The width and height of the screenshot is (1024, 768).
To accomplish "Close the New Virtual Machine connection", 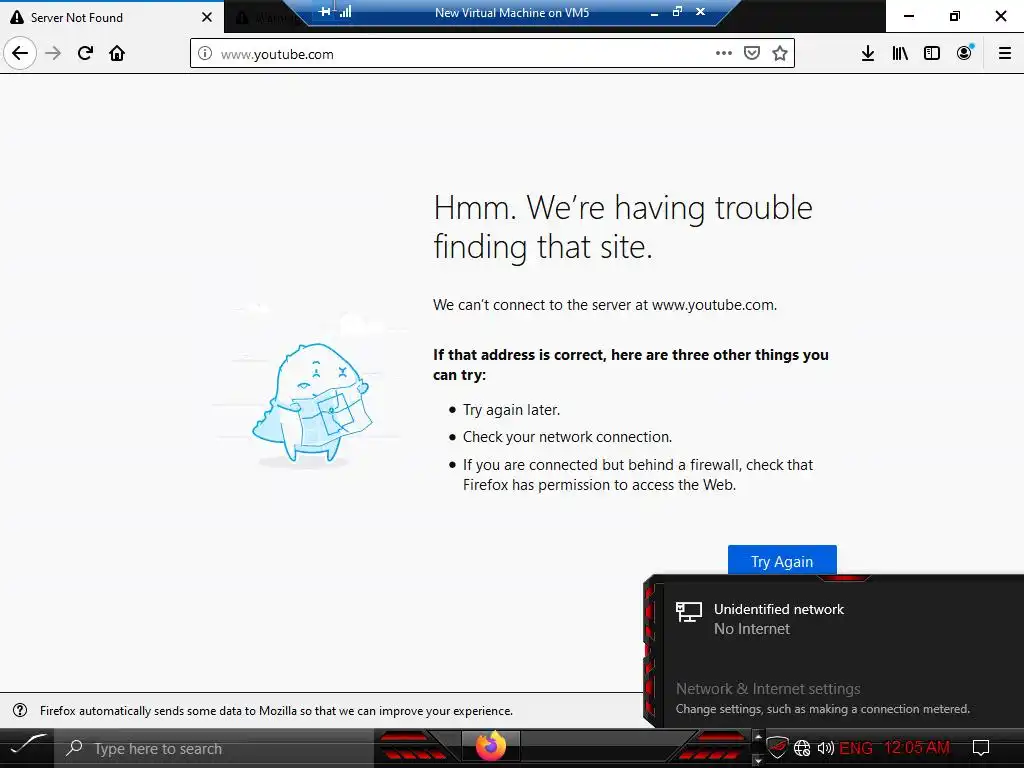I will click(x=701, y=12).
